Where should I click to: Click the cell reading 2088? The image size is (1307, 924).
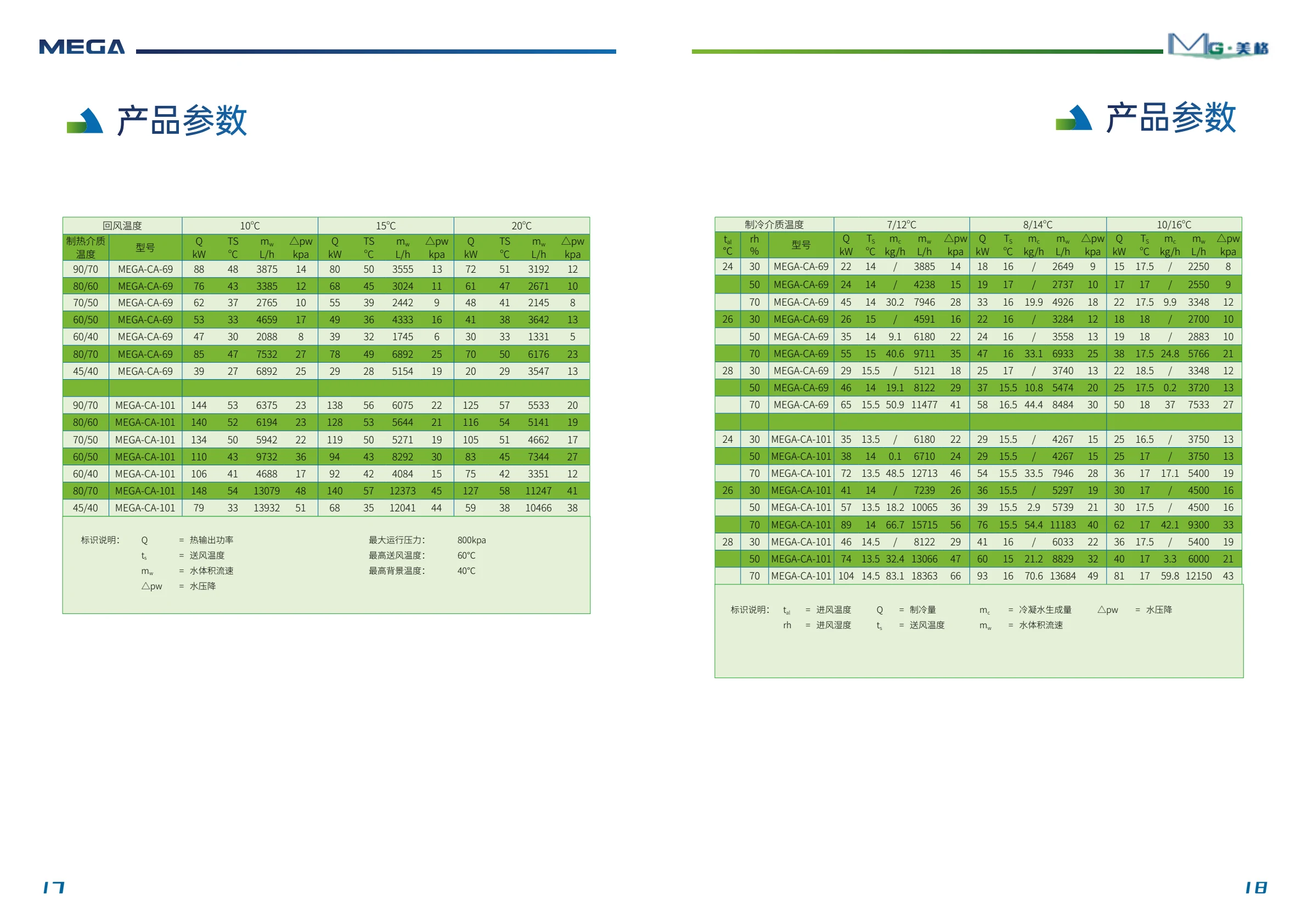click(x=267, y=337)
